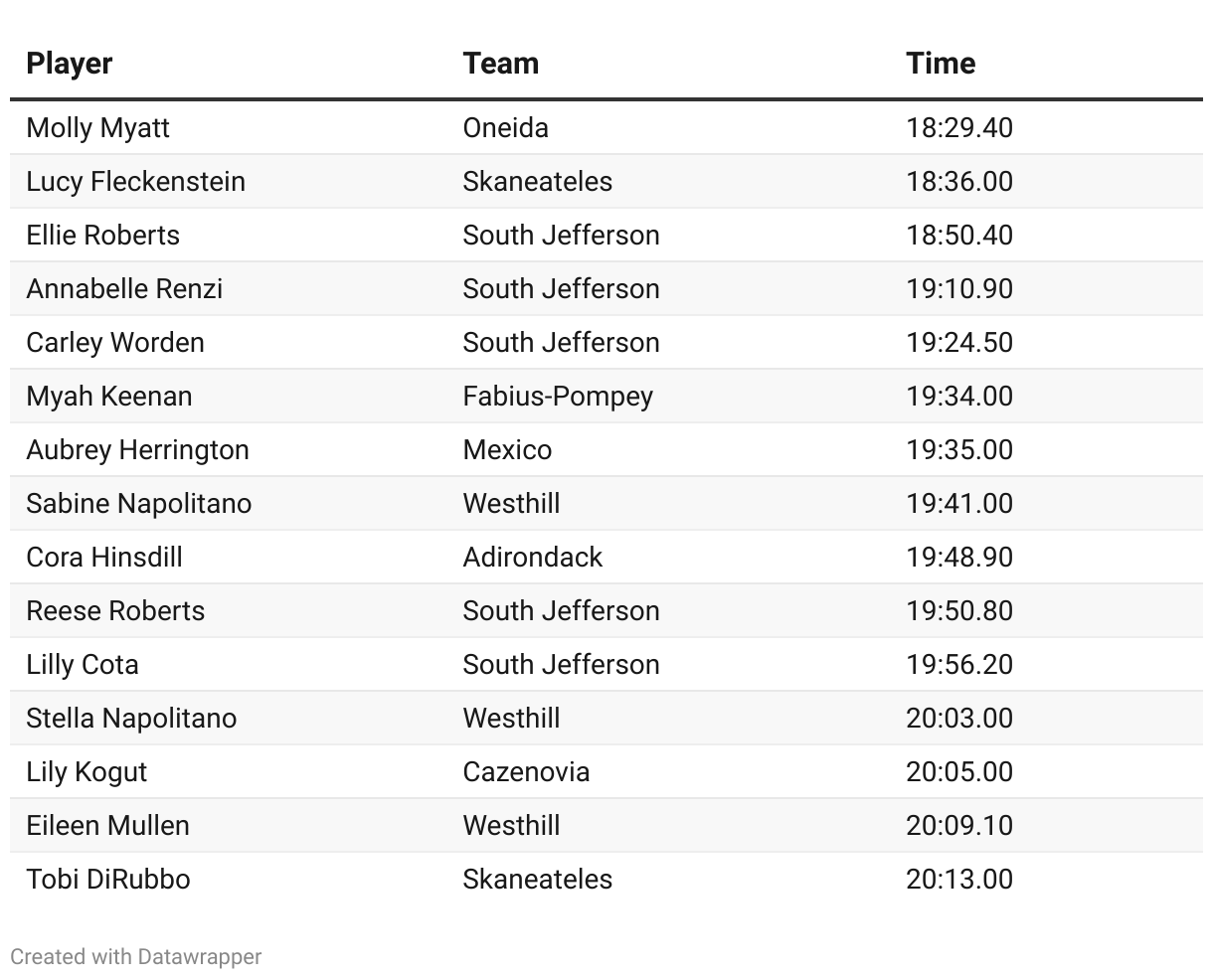Select the Molly Myatt player cell

[x=97, y=128]
